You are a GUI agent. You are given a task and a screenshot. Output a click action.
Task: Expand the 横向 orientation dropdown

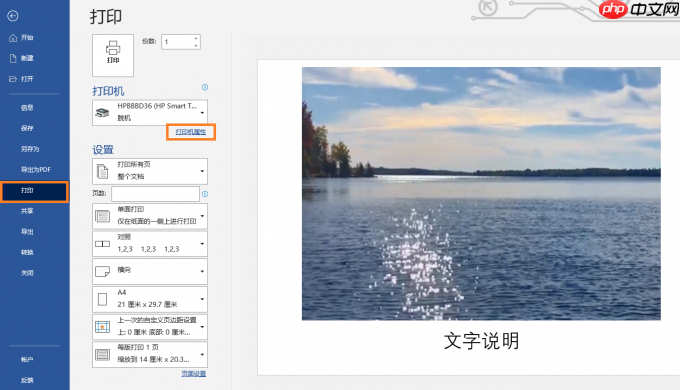(150, 272)
